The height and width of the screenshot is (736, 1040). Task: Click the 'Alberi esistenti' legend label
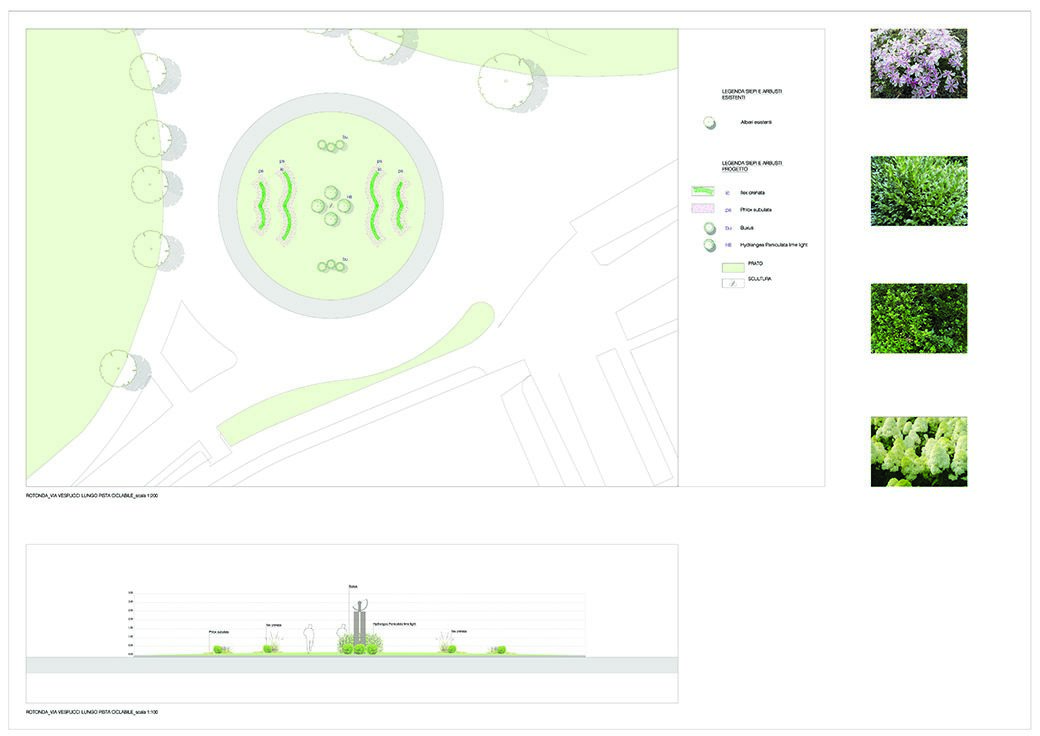755,123
